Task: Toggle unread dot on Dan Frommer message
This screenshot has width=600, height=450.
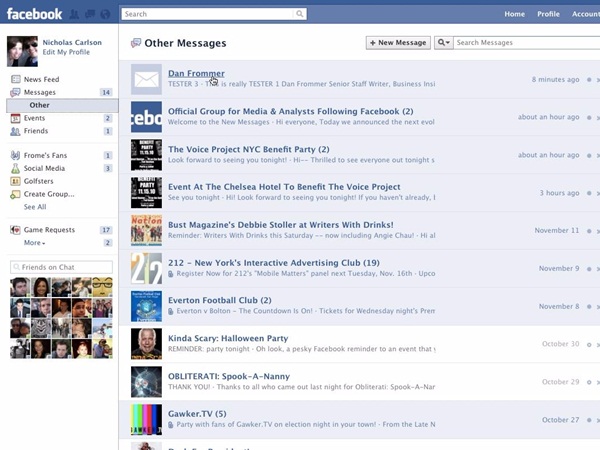Action: pos(590,79)
